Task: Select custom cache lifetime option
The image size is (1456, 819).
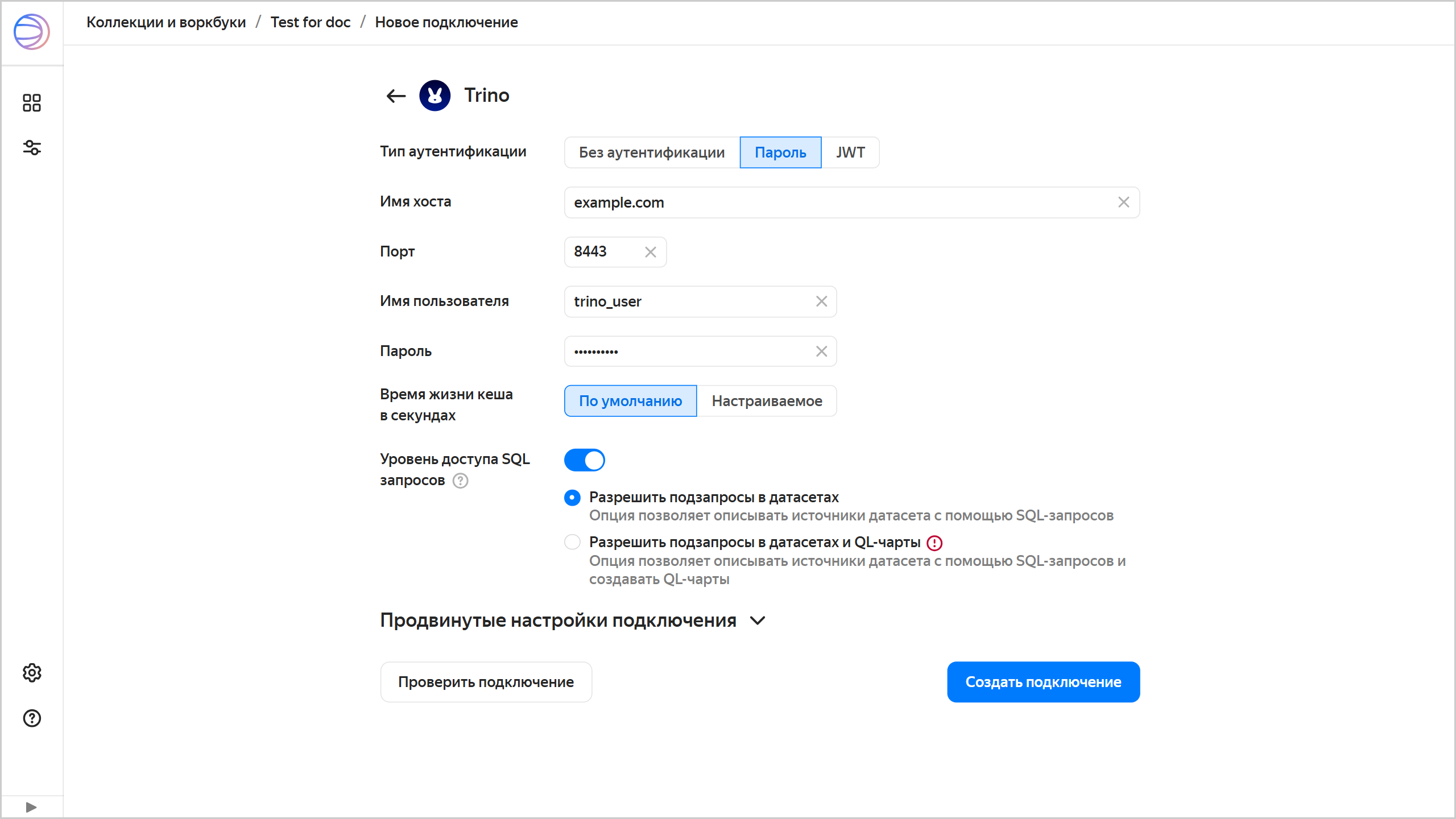Action: pos(767,401)
